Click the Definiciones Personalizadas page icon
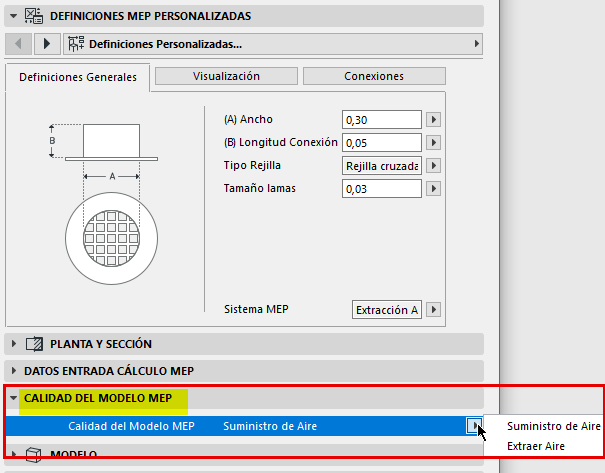Viewport: 605px width, 473px height. click(x=76, y=44)
